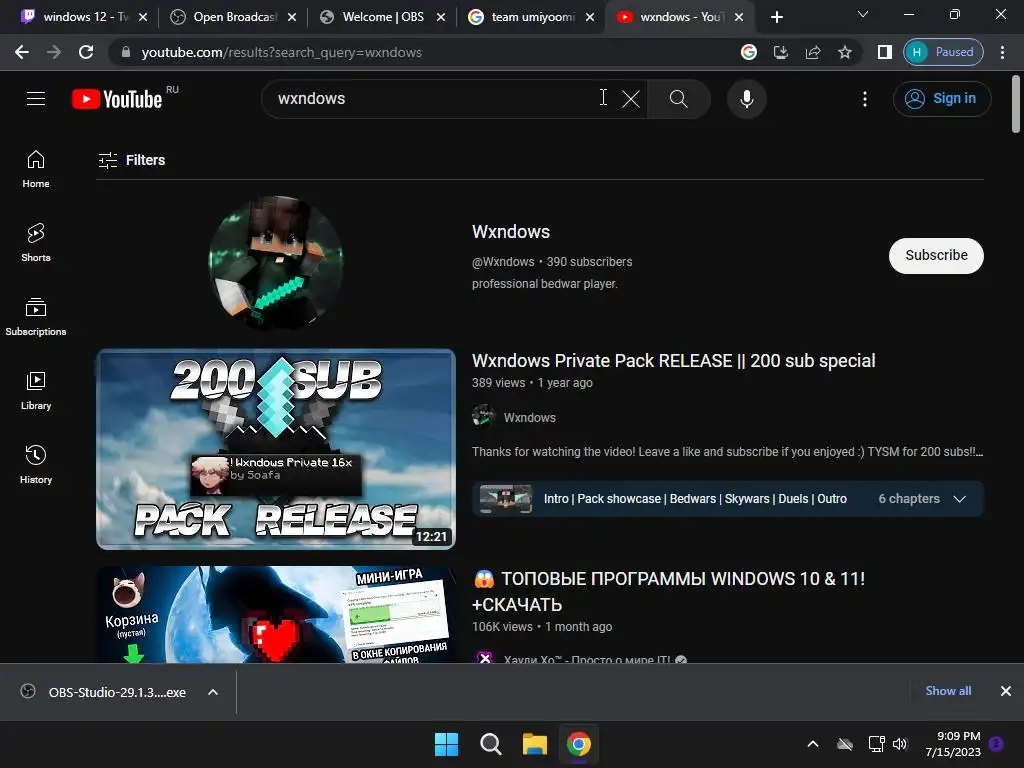The image size is (1024, 768).
Task: Go back with the browser back arrow
Action: pyautogui.click(x=22, y=52)
